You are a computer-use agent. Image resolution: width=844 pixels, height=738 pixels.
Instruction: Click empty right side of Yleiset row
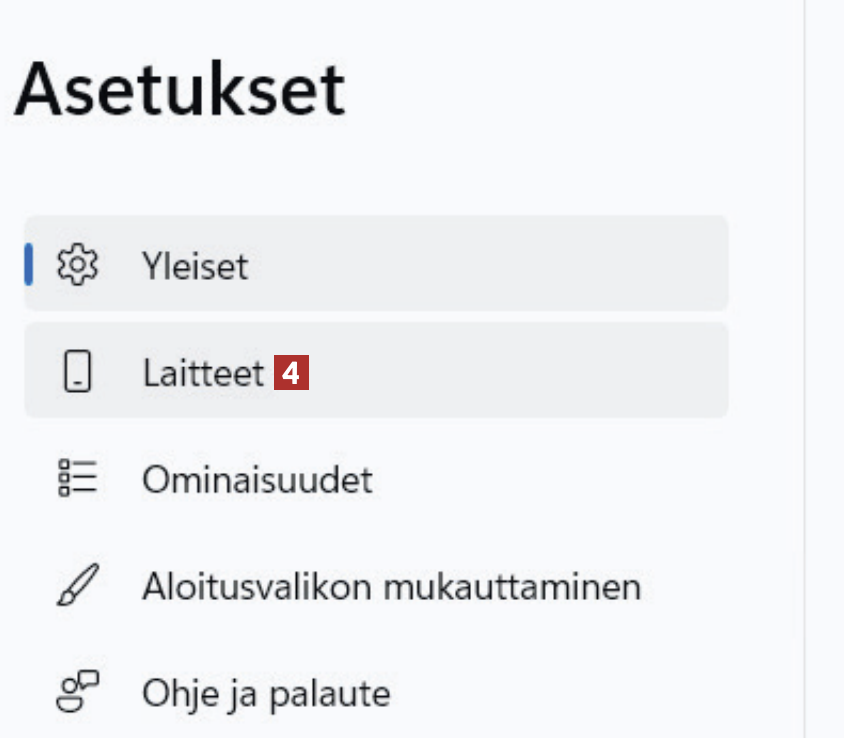tap(600, 266)
